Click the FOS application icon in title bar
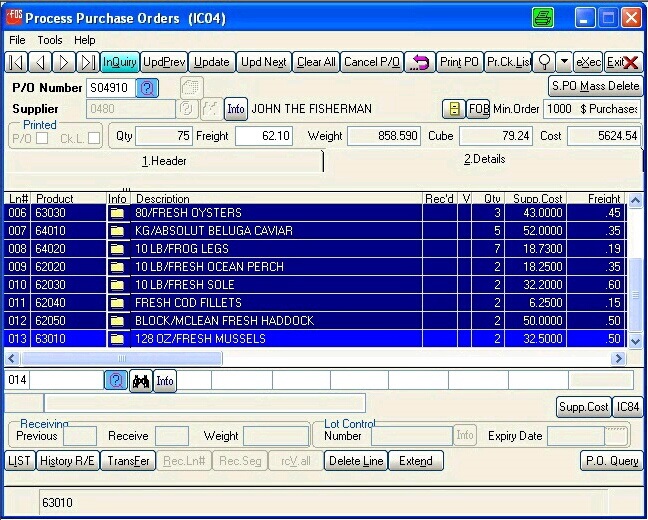 click(14, 17)
